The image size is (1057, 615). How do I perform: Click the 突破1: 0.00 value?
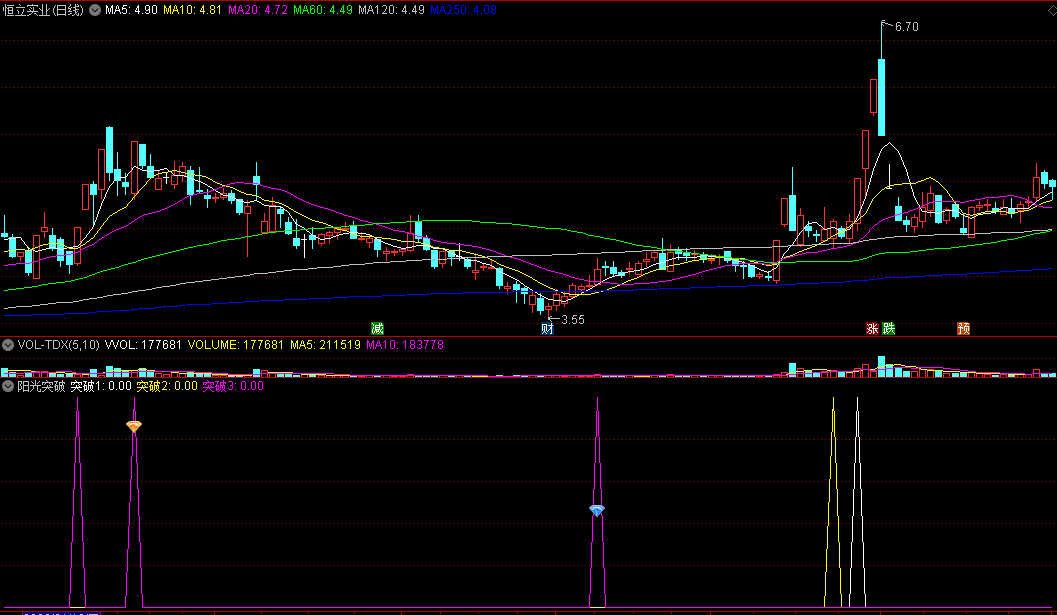tap(101, 386)
